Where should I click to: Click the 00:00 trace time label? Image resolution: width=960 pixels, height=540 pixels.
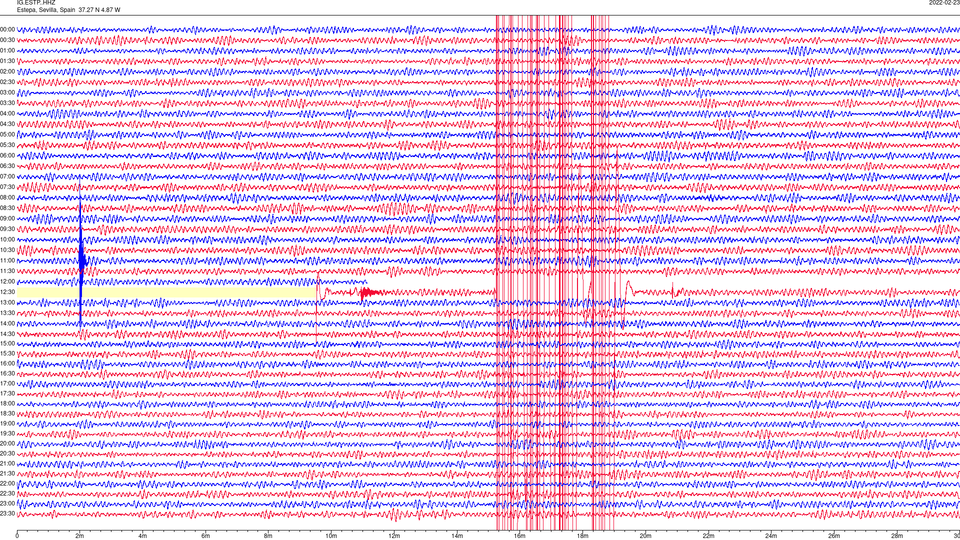tap(7, 29)
